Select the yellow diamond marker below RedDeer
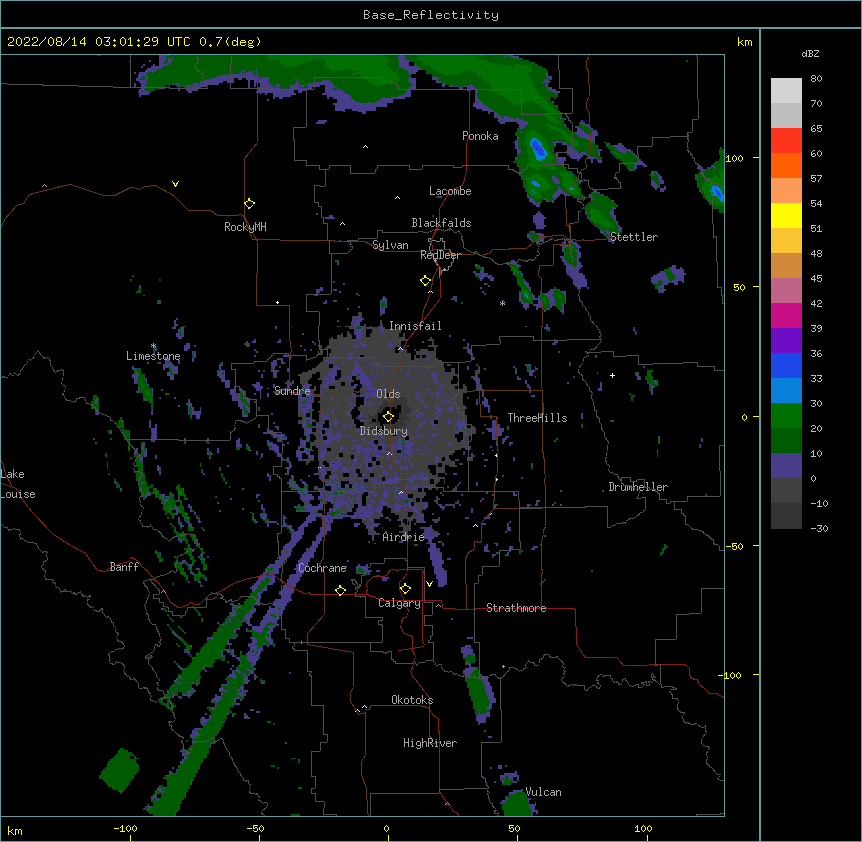The width and height of the screenshot is (862, 842). [x=426, y=281]
